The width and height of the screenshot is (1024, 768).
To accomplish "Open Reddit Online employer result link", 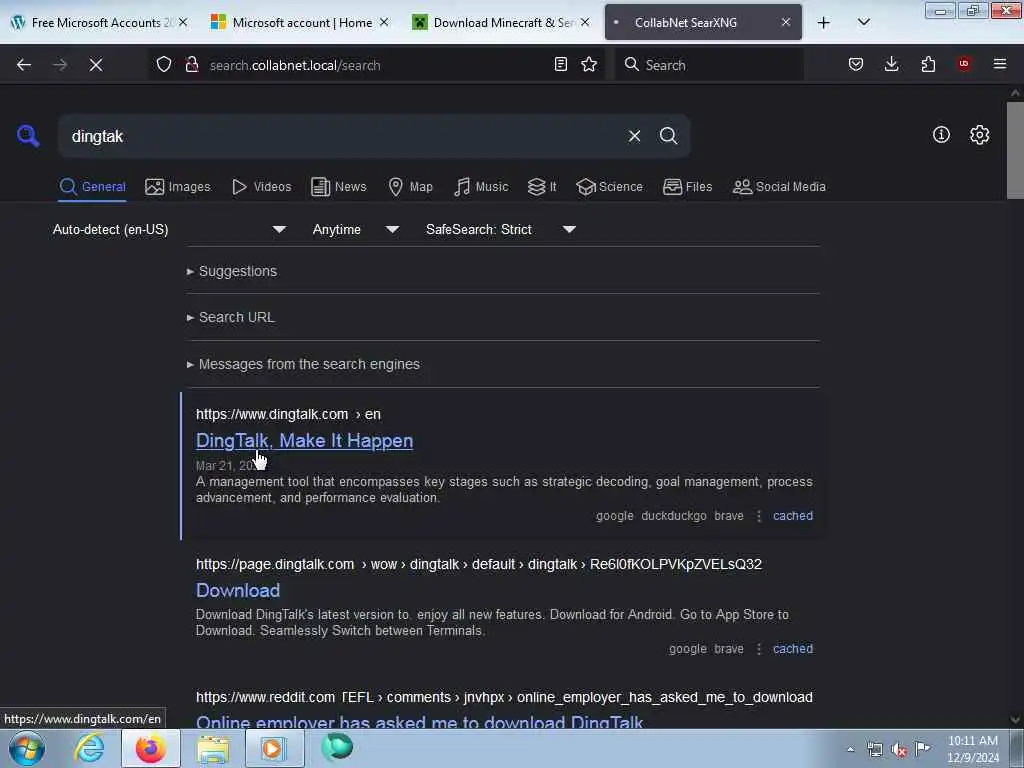I will (419, 722).
